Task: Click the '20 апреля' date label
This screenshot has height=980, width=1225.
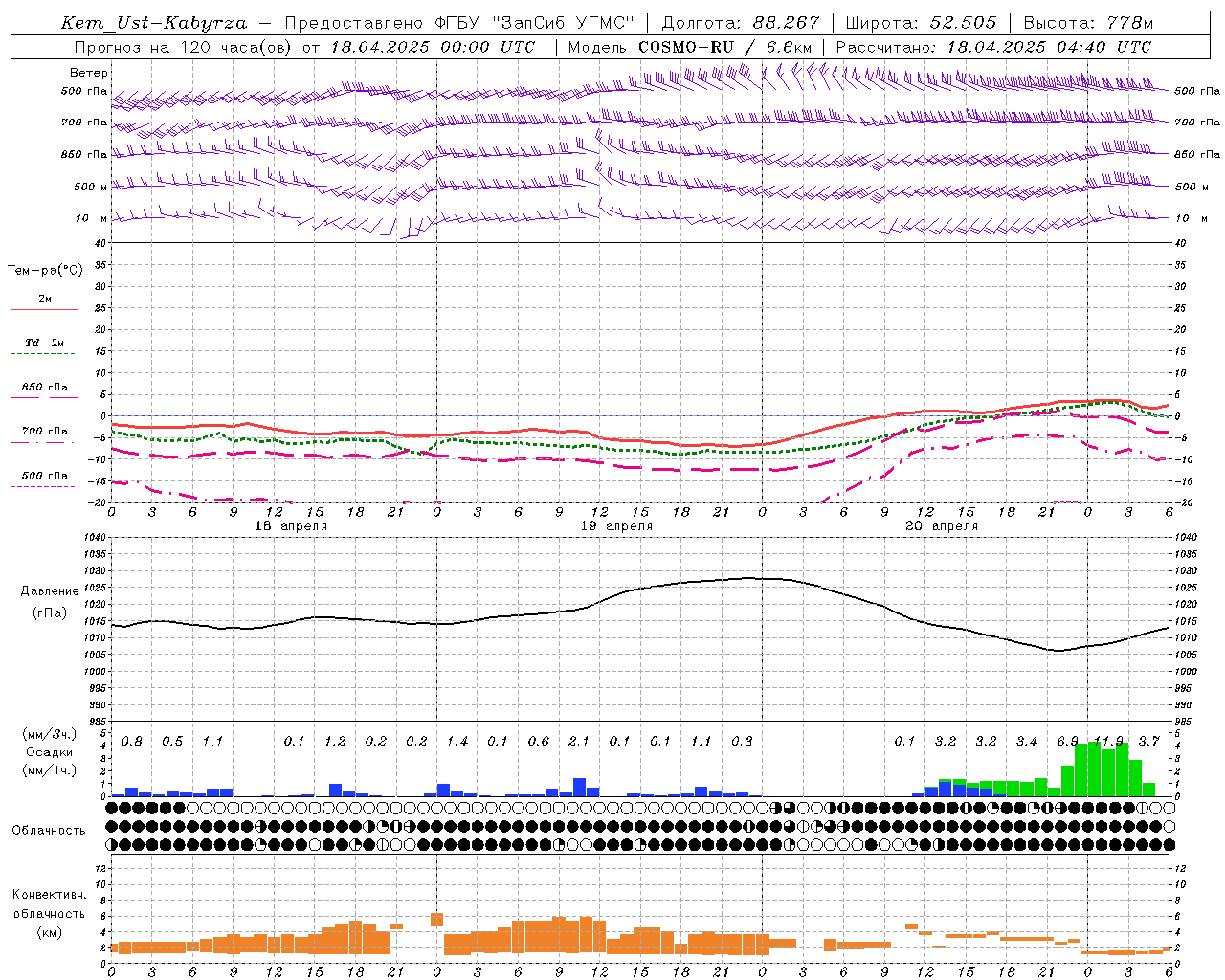Action: (942, 526)
